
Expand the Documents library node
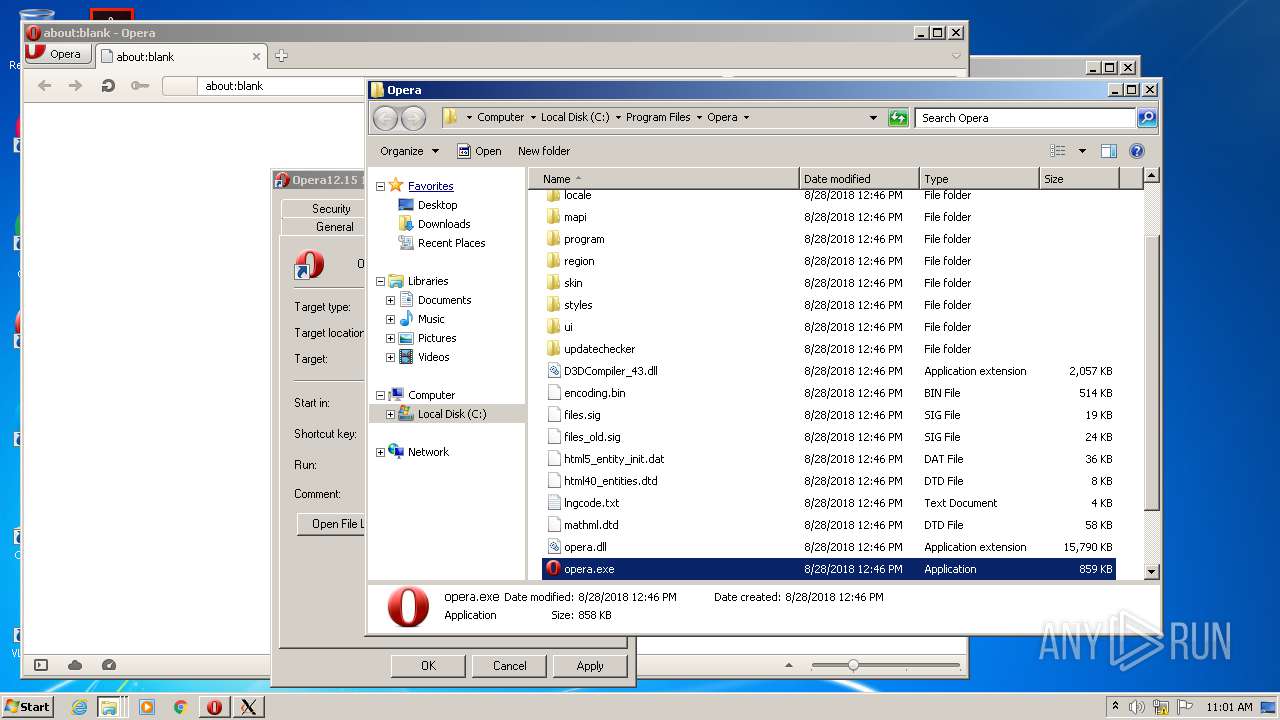390,300
